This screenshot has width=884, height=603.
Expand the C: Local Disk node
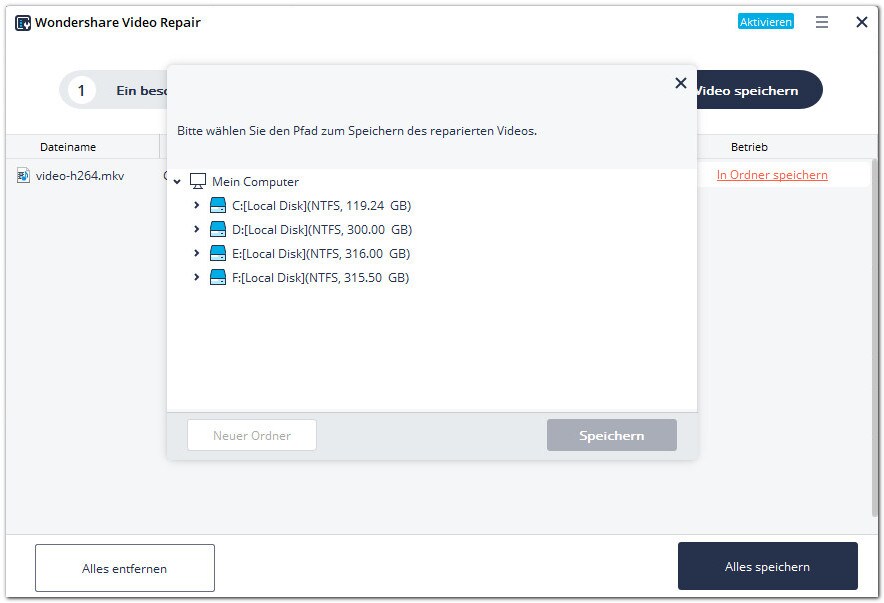(x=196, y=206)
